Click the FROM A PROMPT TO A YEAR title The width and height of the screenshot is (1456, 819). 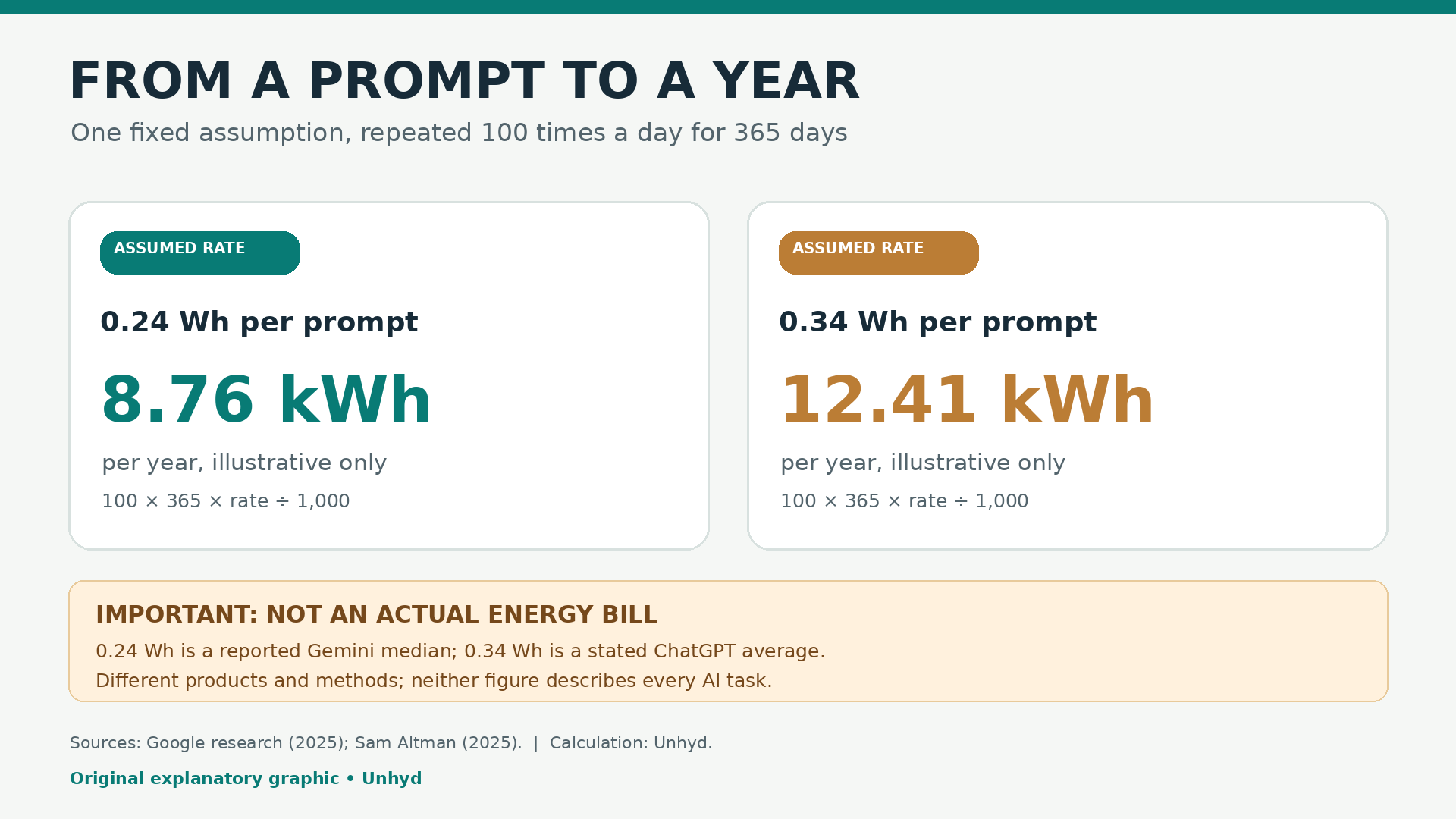464,82
